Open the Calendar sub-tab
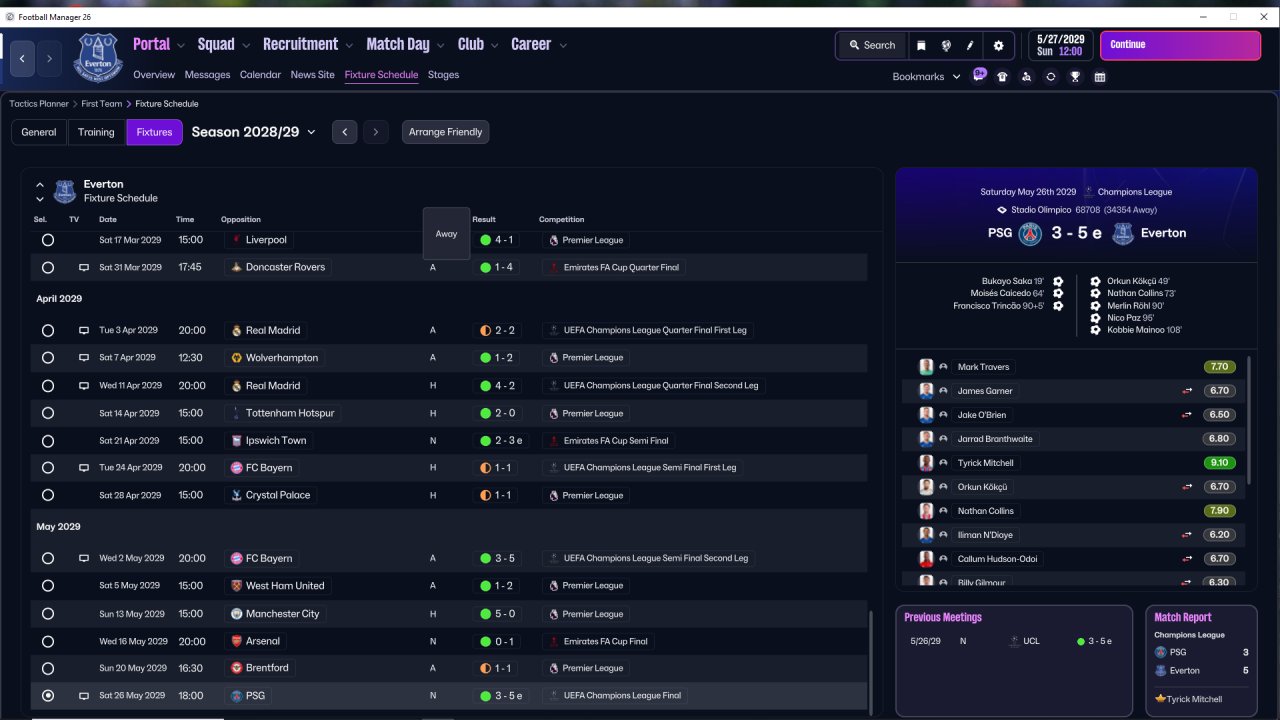The image size is (1280, 720). click(x=261, y=75)
